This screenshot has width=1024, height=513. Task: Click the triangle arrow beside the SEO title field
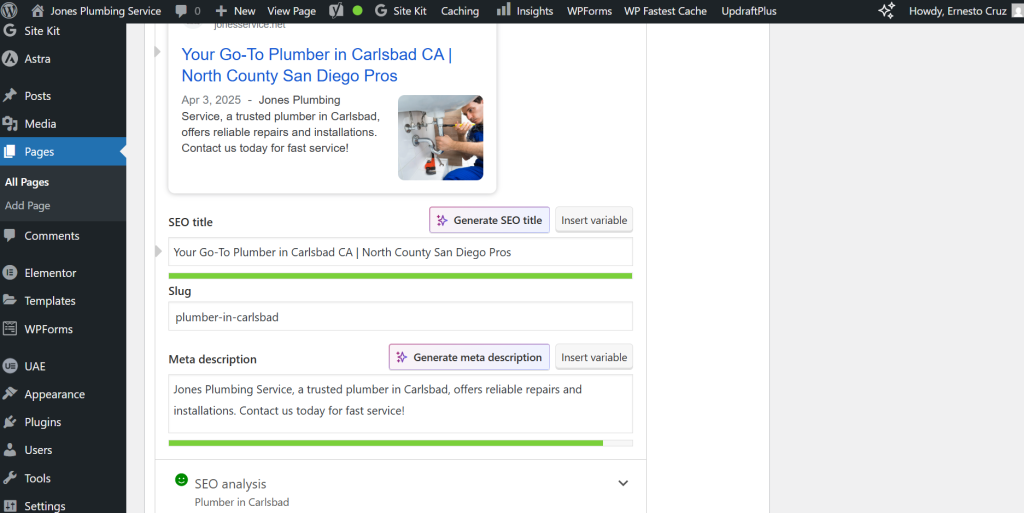click(x=158, y=252)
